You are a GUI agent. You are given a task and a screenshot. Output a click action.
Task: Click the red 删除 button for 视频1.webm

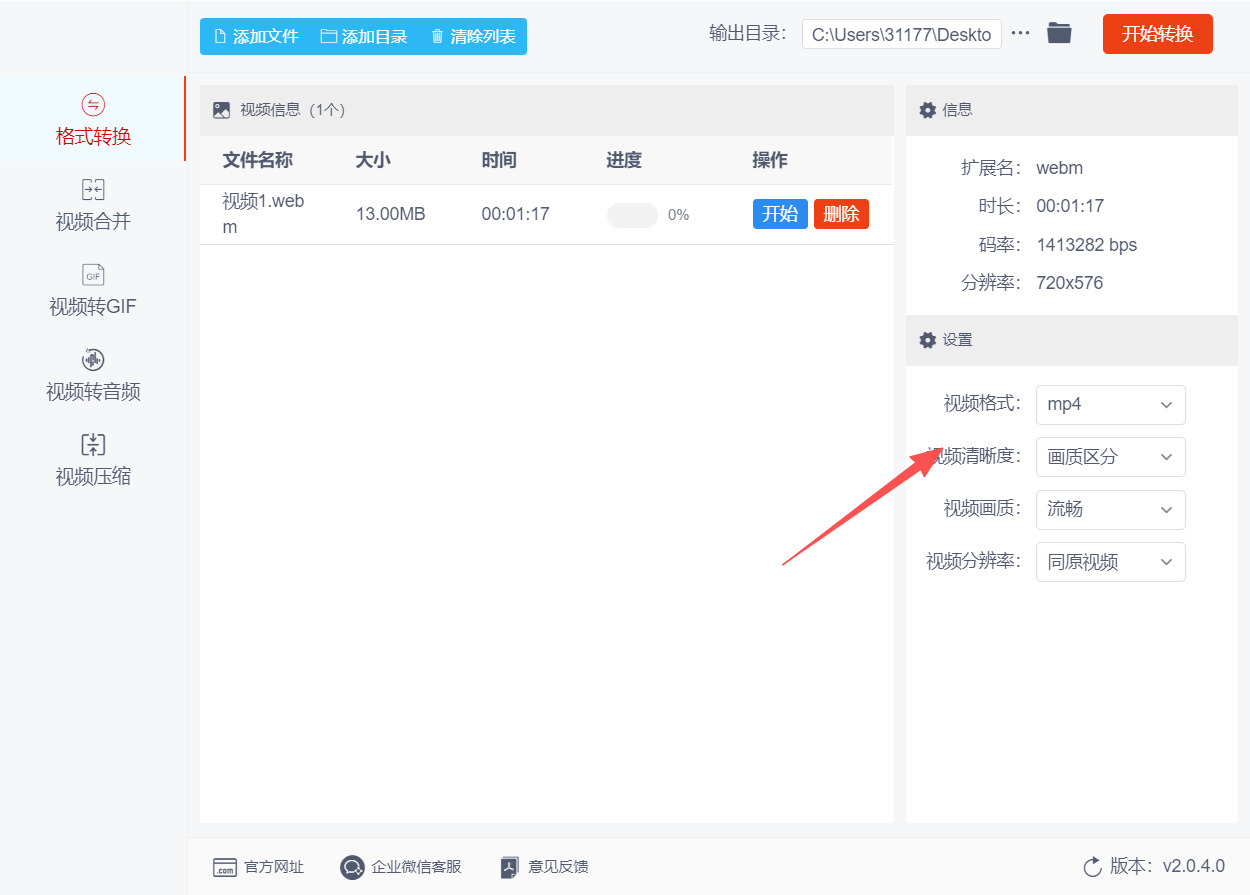click(841, 214)
